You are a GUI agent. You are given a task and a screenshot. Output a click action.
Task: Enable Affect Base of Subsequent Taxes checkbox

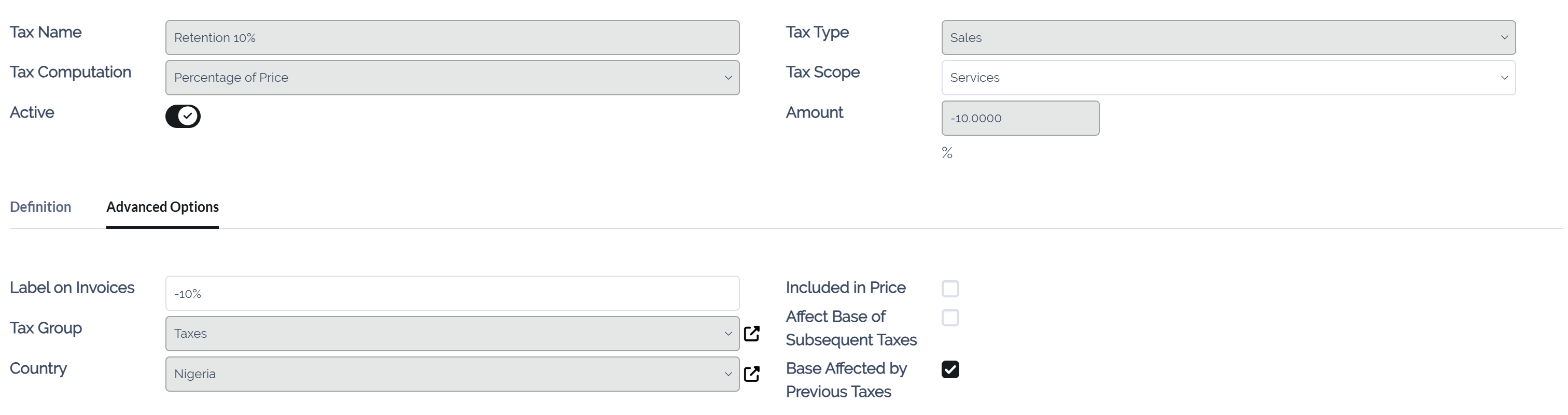949,318
